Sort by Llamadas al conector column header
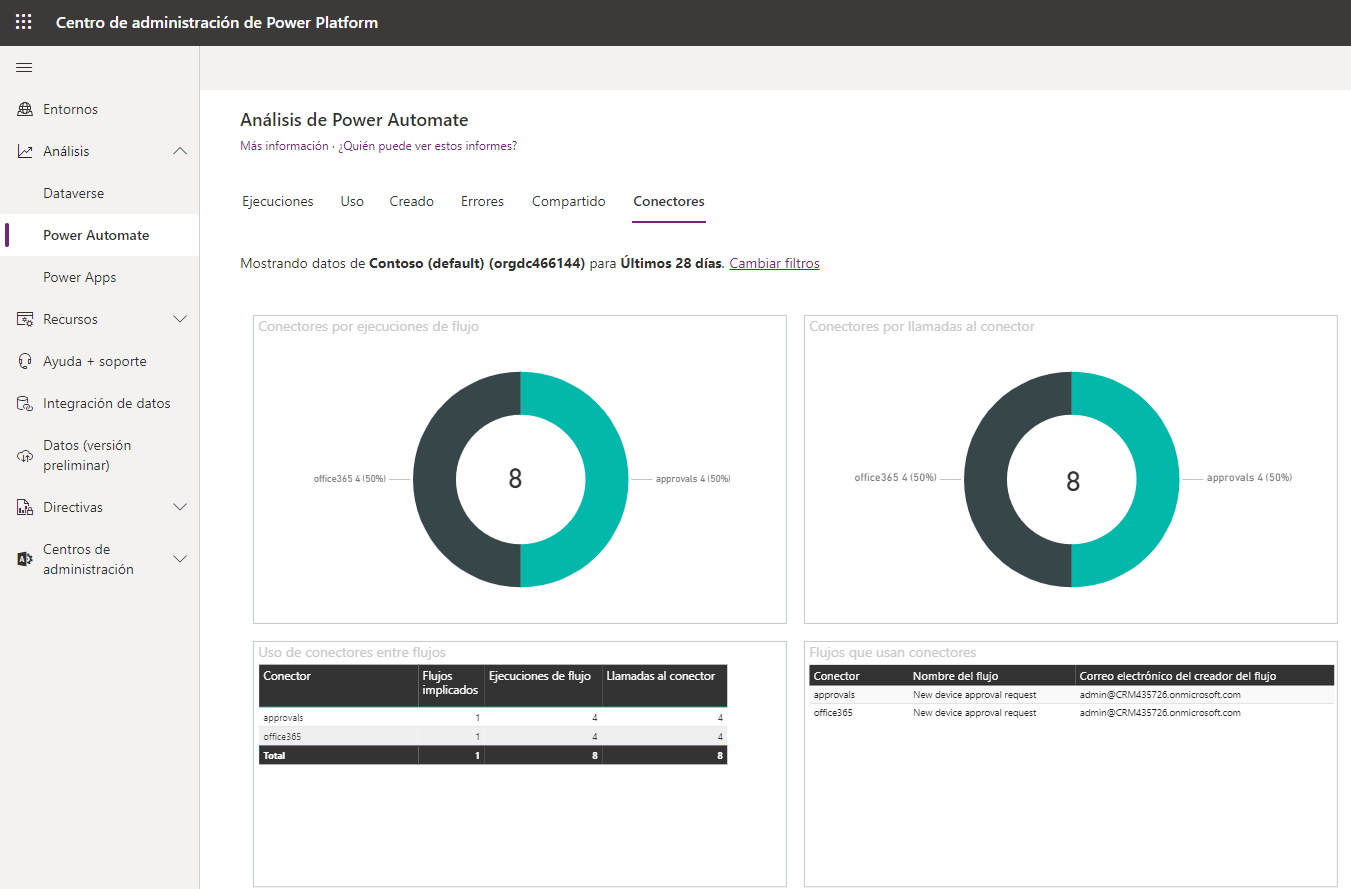The image size is (1351, 889). [x=665, y=686]
